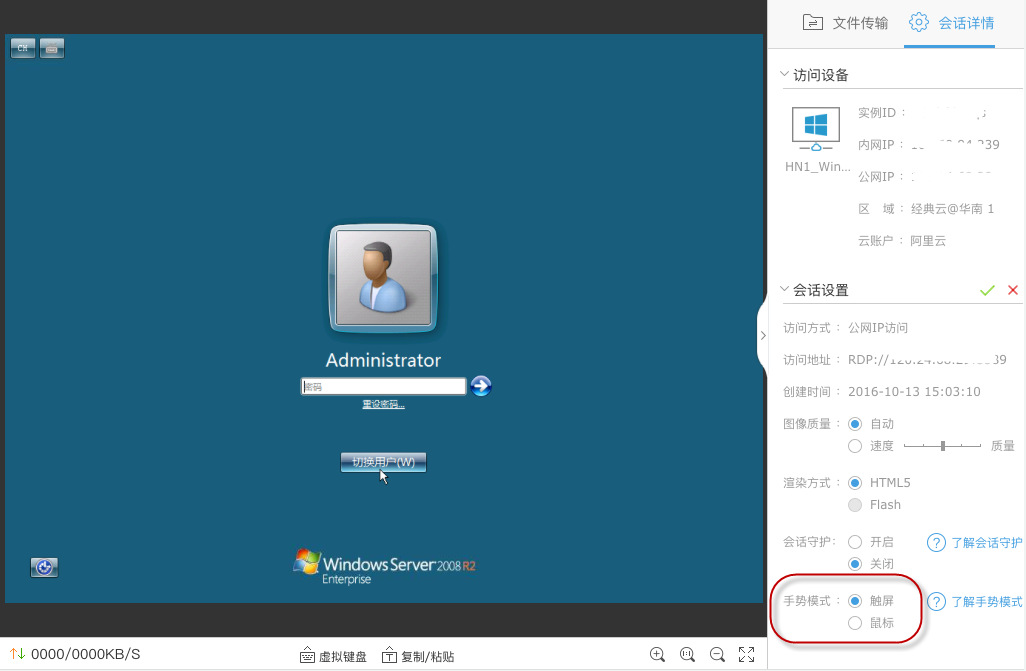Click the green checkmark to save session settings
1026x671 pixels.
(x=987, y=290)
